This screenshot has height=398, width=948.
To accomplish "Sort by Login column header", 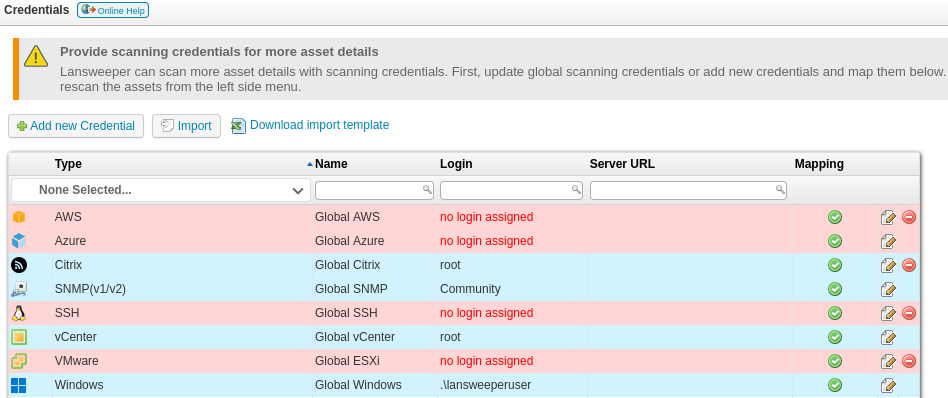I will pos(456,164).
